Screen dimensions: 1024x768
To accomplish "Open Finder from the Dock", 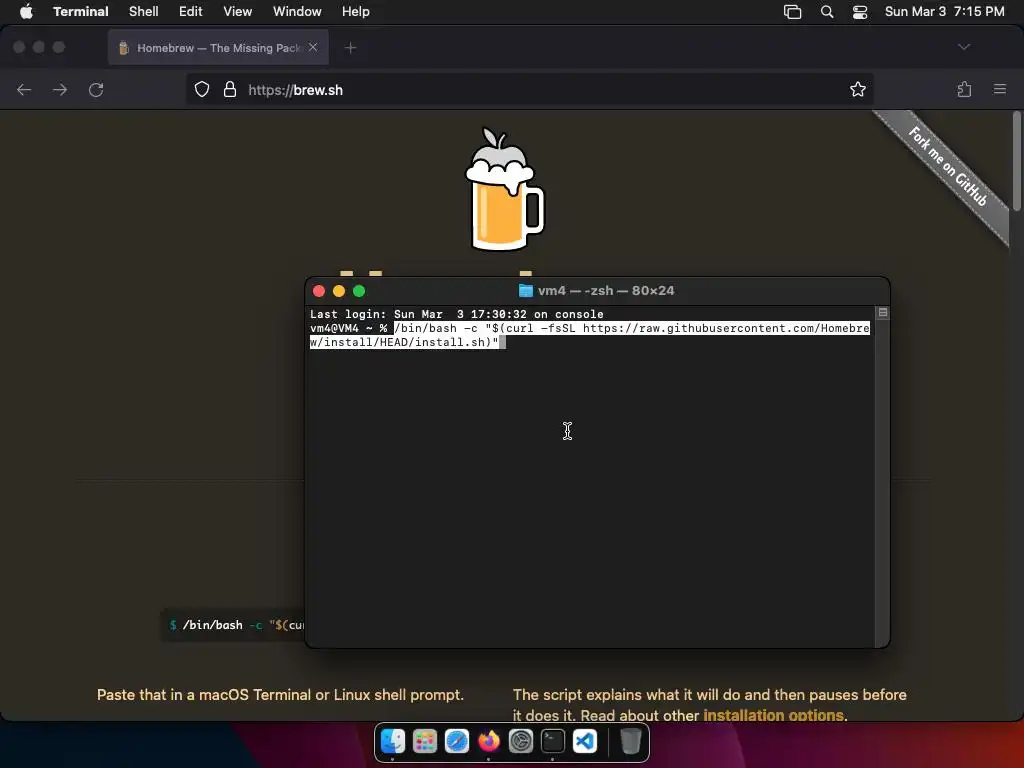I will (x=392, y=741).
